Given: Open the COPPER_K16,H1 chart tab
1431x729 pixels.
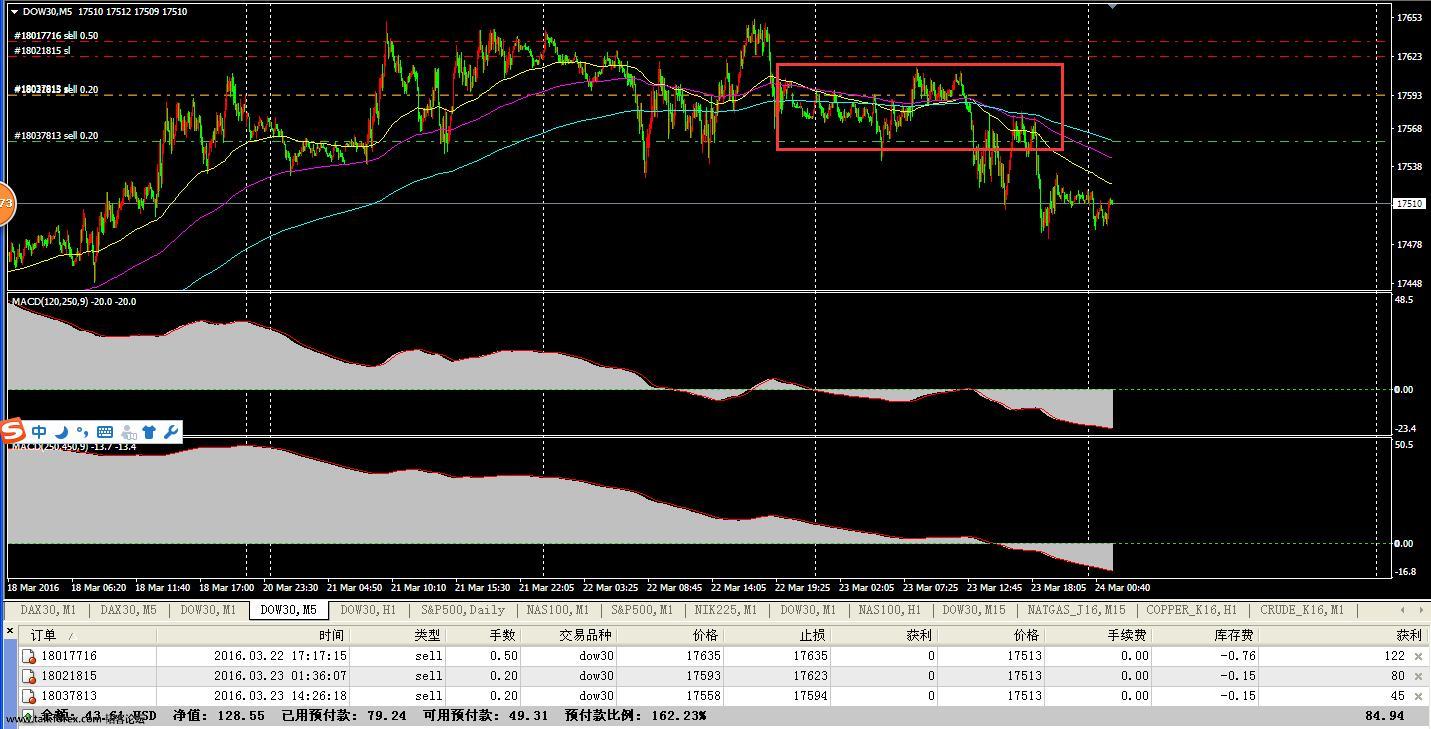Looking at the screenshot, I should click(1191, 610).
